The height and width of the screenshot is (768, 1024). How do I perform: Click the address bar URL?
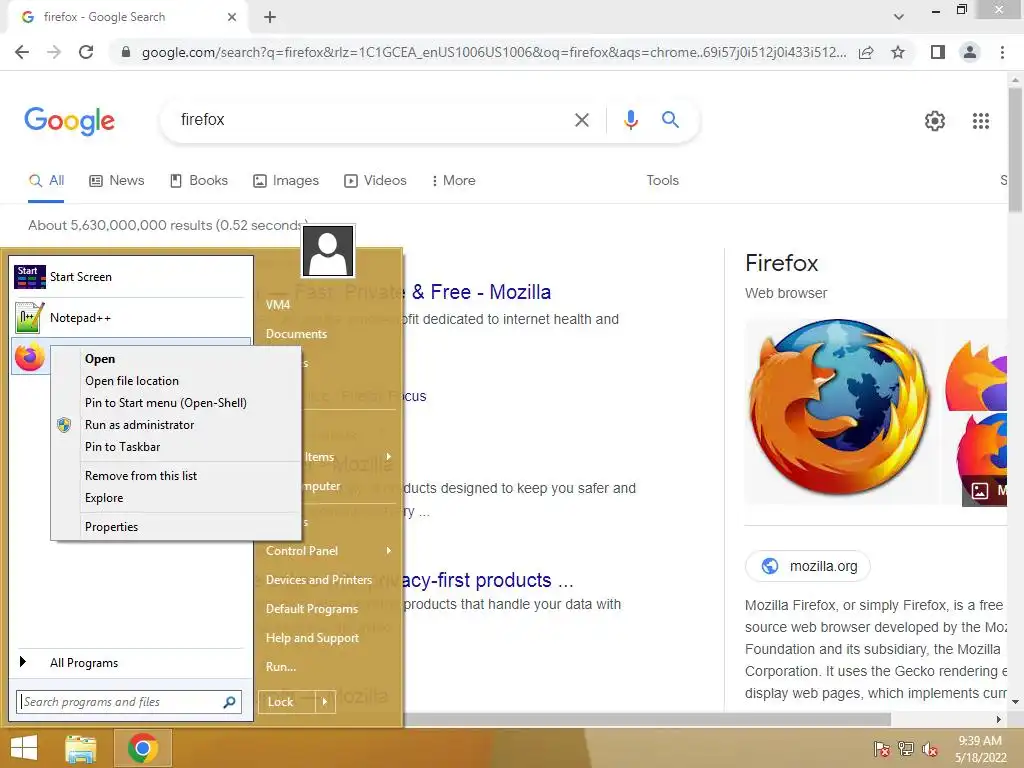click(494, 52)
